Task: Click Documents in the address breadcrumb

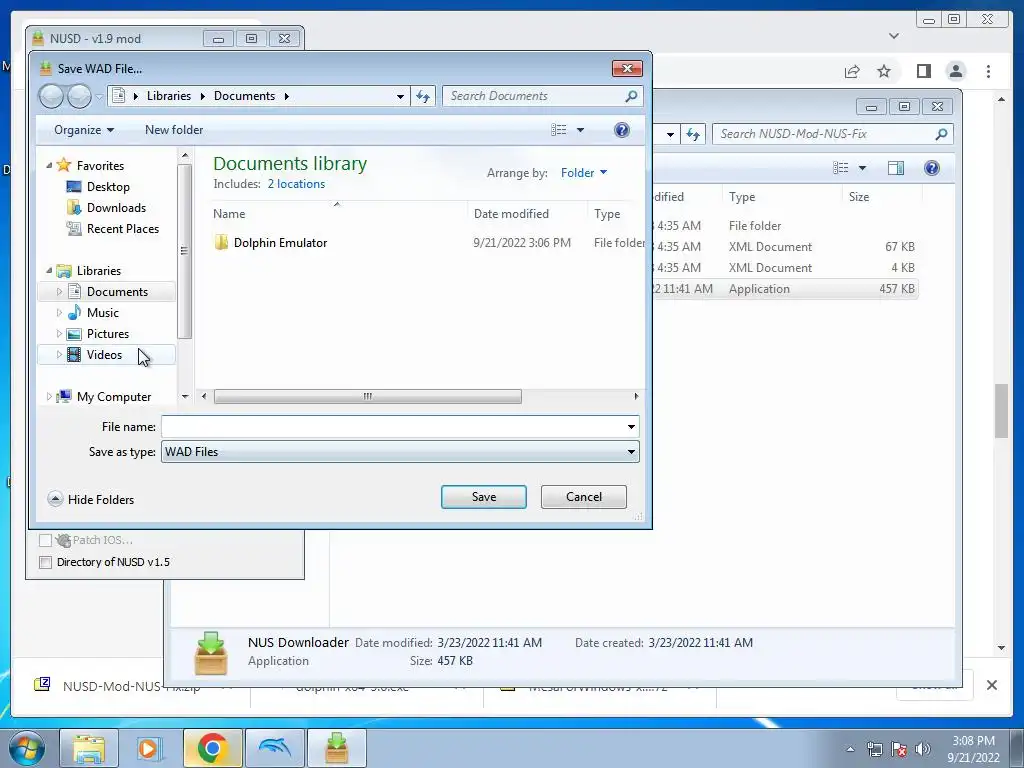Action: (244, 96)
